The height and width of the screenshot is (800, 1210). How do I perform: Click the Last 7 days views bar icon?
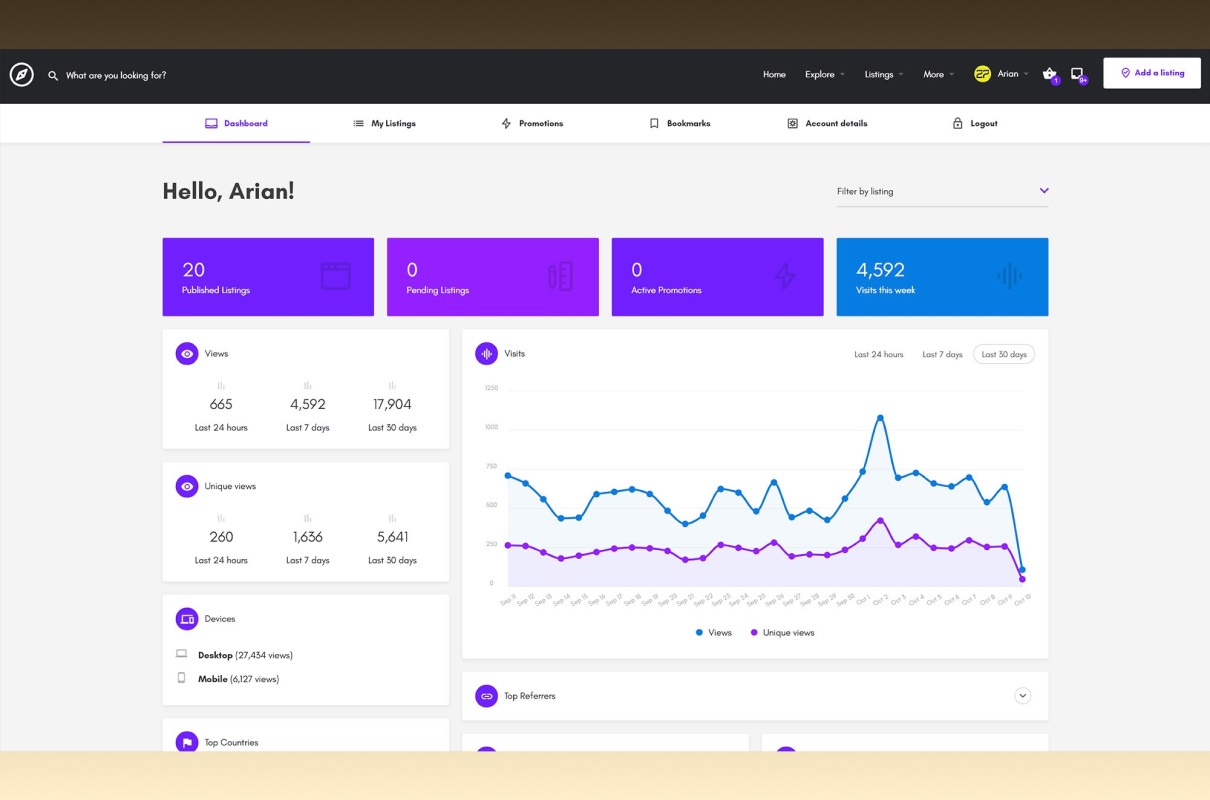coord(307,385)
